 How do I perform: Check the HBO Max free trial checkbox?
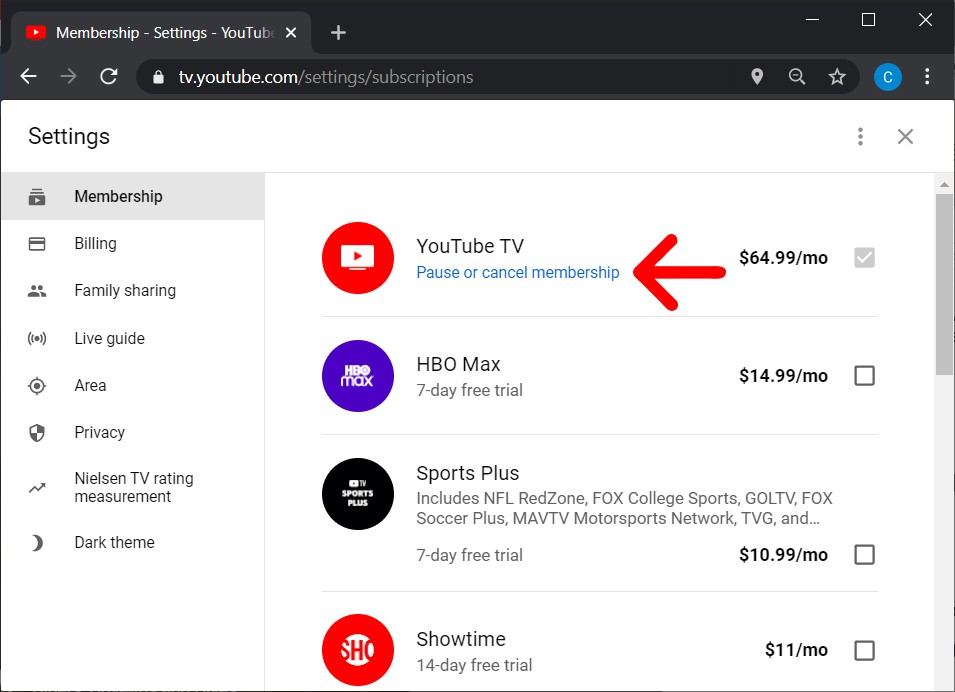[864, 375]
